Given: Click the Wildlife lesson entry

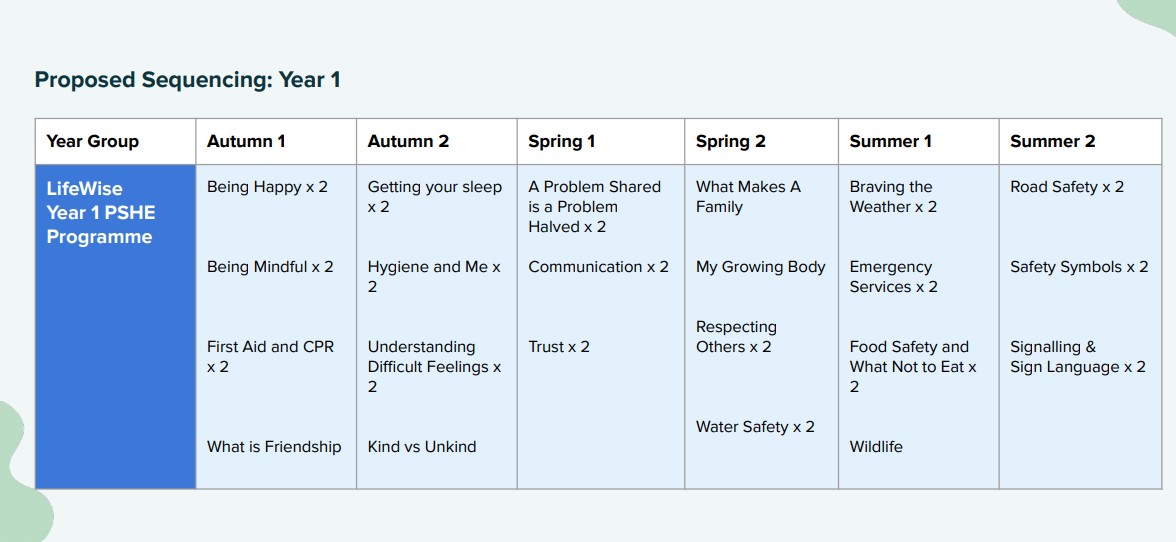Looking at the screenshot, I should click(x=875, y=447).
